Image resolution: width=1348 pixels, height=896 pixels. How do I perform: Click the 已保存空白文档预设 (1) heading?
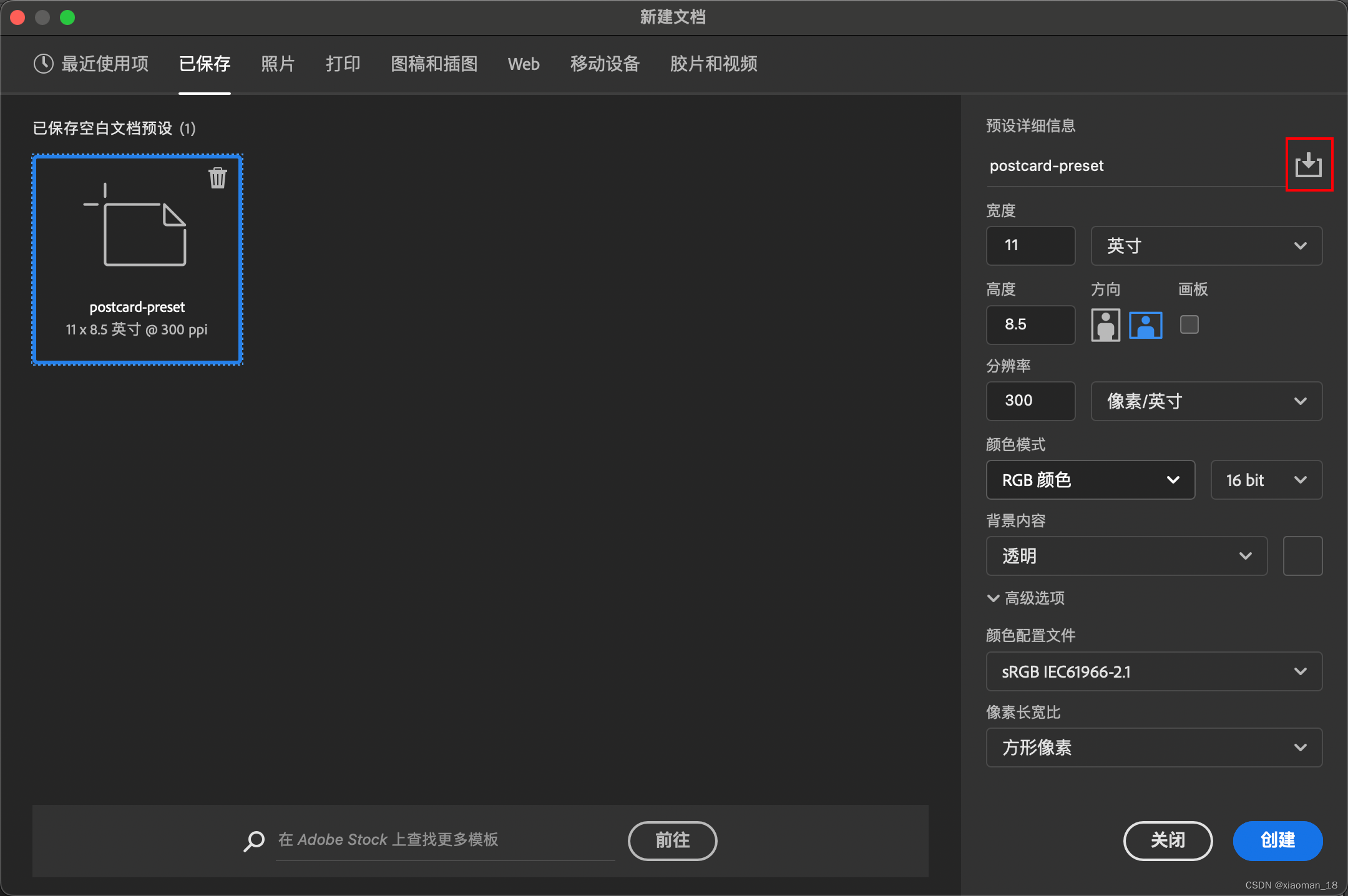(114, 129)
